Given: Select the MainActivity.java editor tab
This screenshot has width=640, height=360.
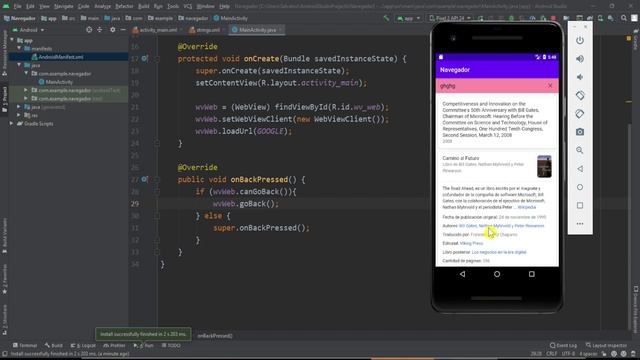Looking at the screenshot, I should [256, 30].
